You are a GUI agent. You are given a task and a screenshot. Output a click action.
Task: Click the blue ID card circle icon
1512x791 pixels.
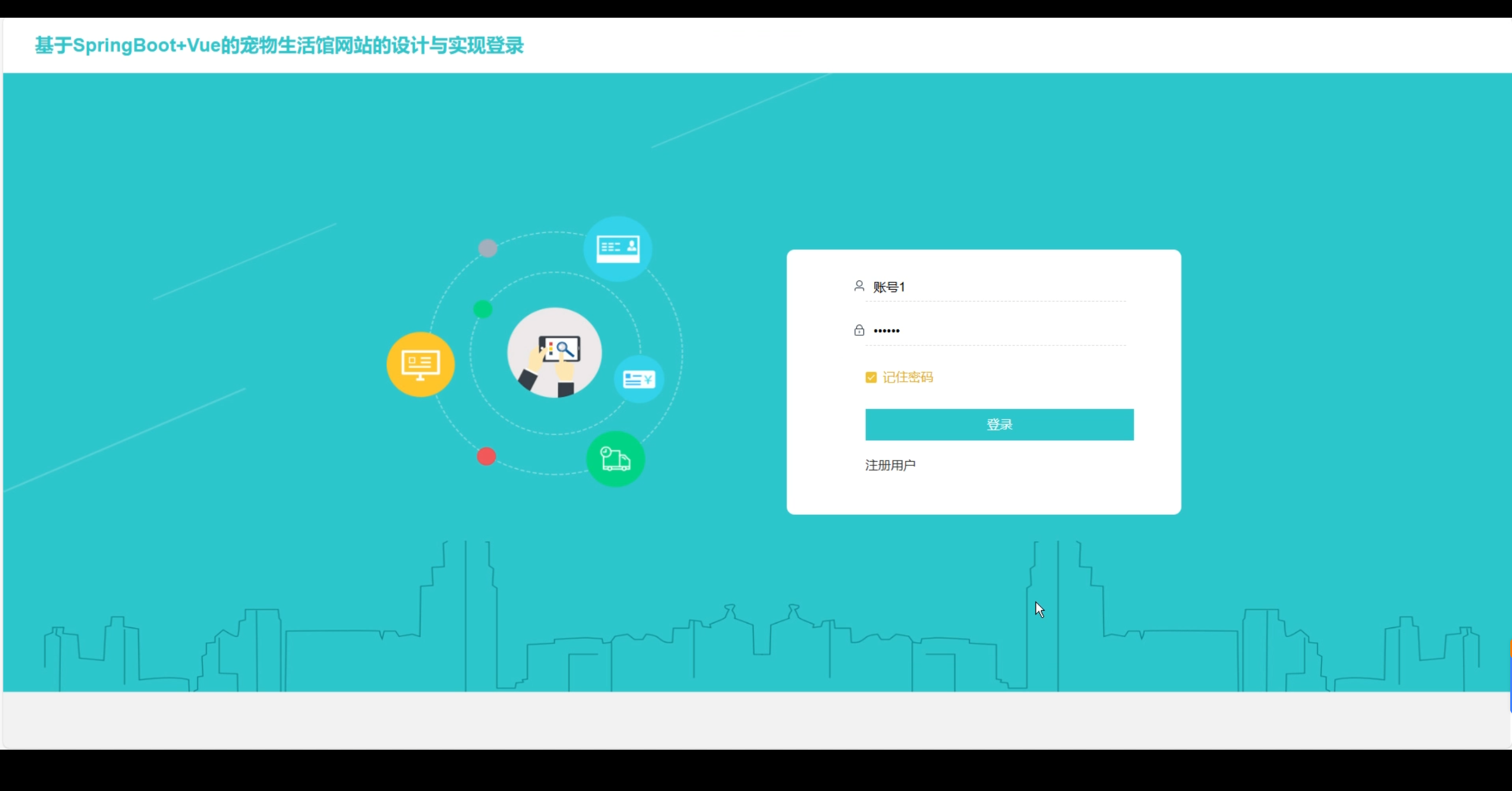pyautogui.click(x=617, y=248)
